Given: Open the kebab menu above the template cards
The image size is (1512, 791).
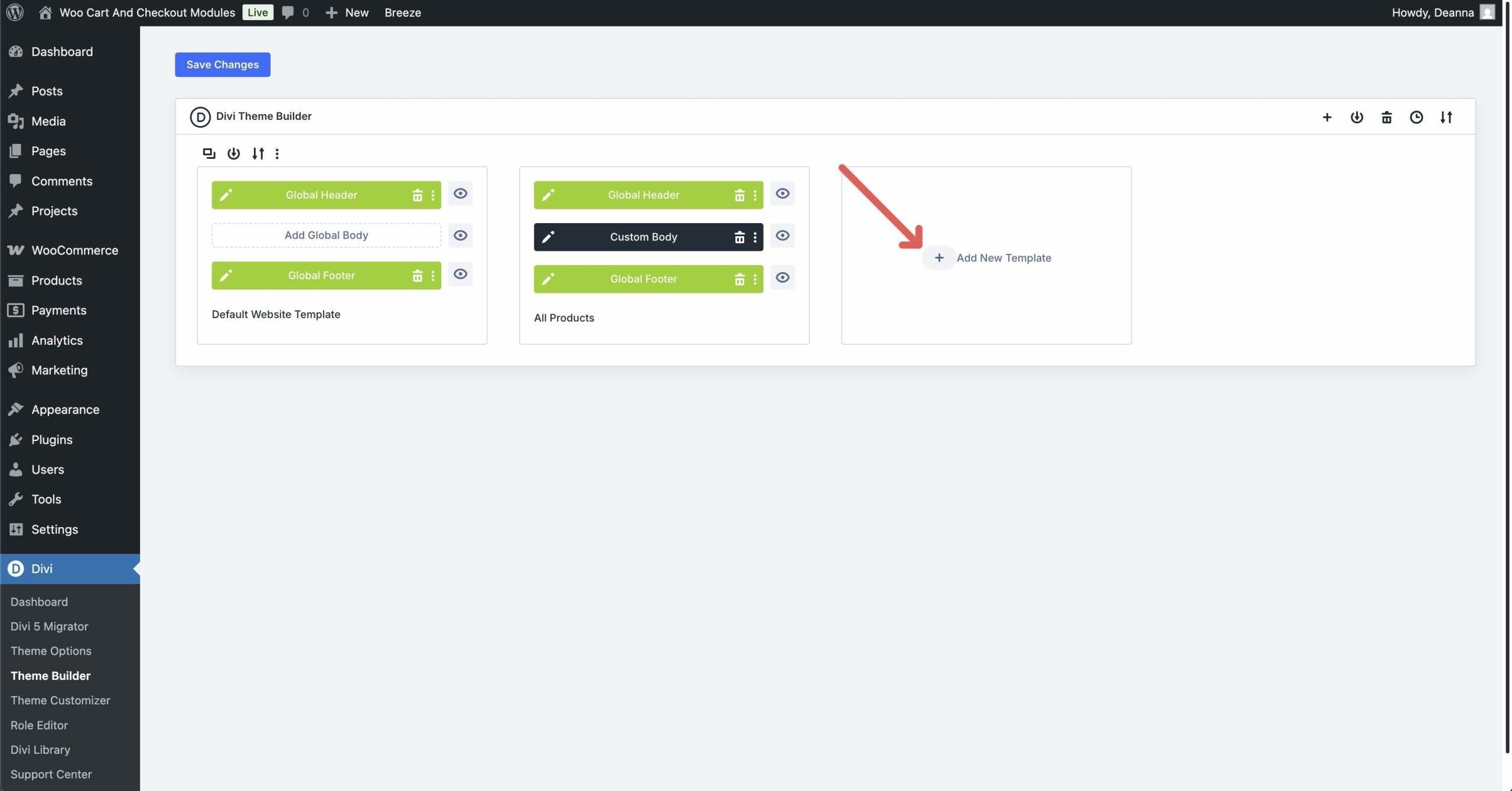Looking at the screenshot, I should (x=277, y=153).
